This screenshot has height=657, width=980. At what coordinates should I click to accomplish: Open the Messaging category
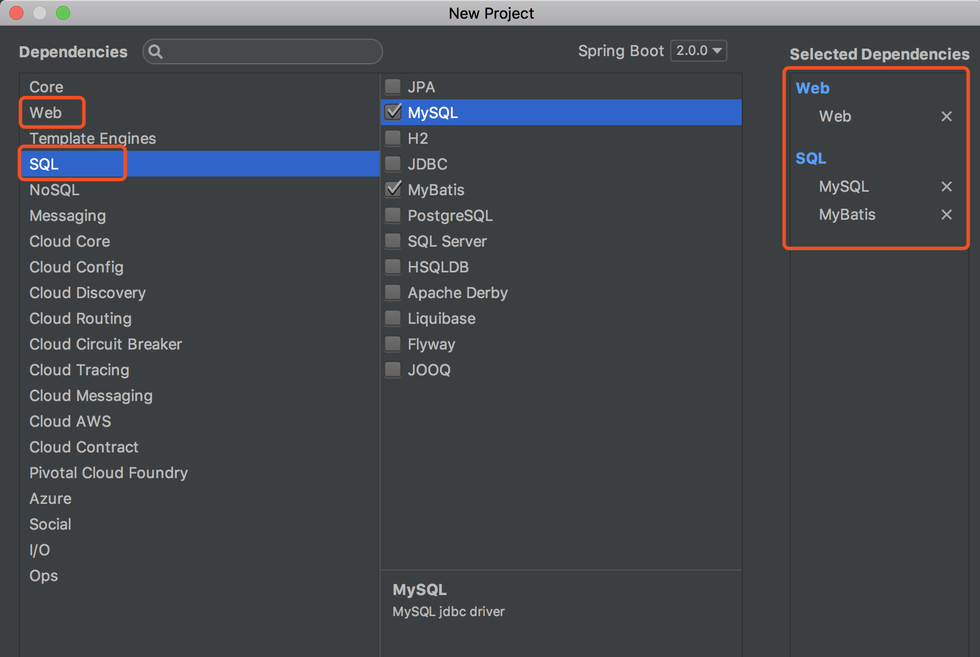tap(199, 216)
